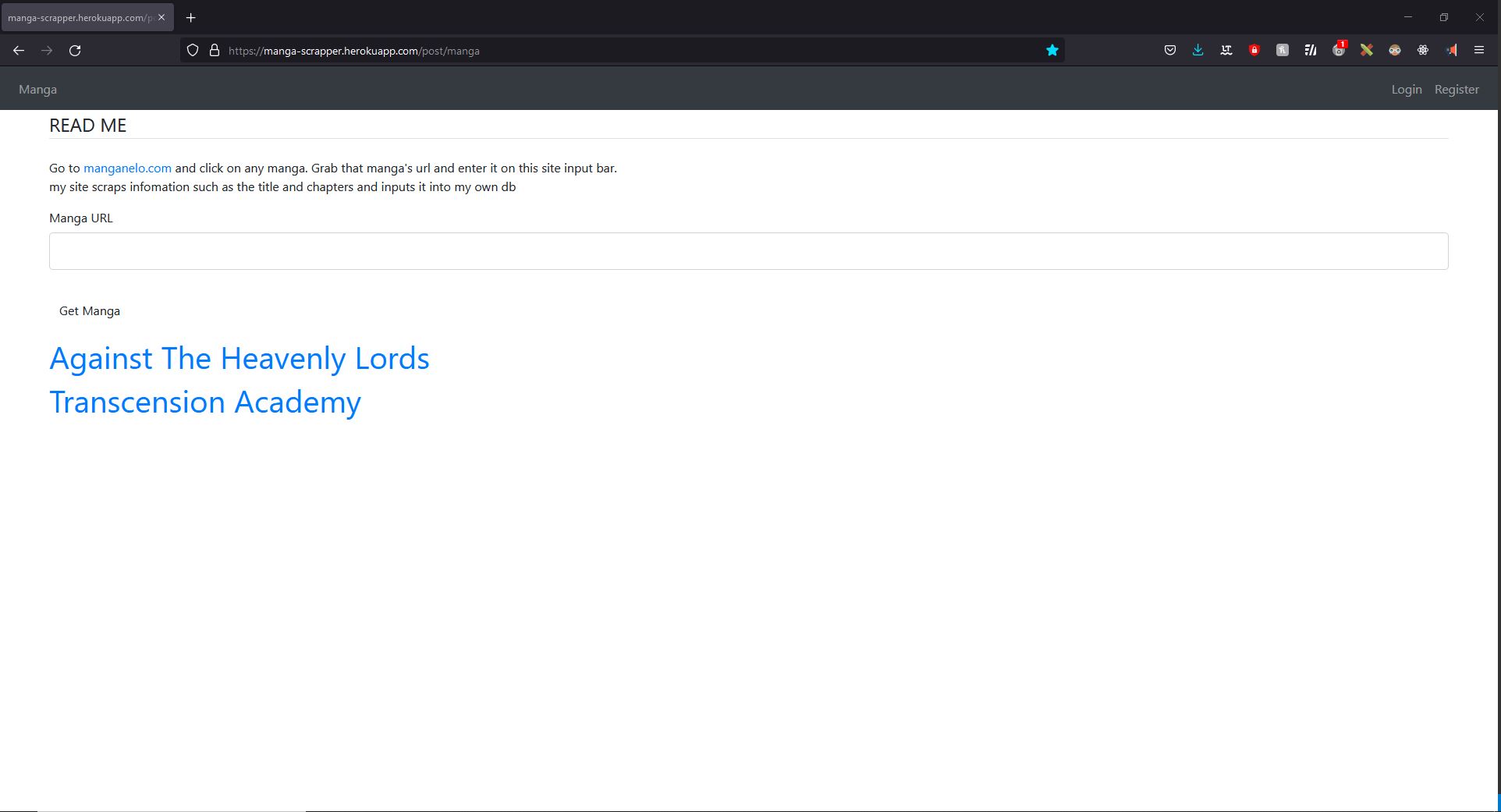1501x812 pixels.
Task: Click the blue bookmark star icon
Action: (x=1052, y=51)
